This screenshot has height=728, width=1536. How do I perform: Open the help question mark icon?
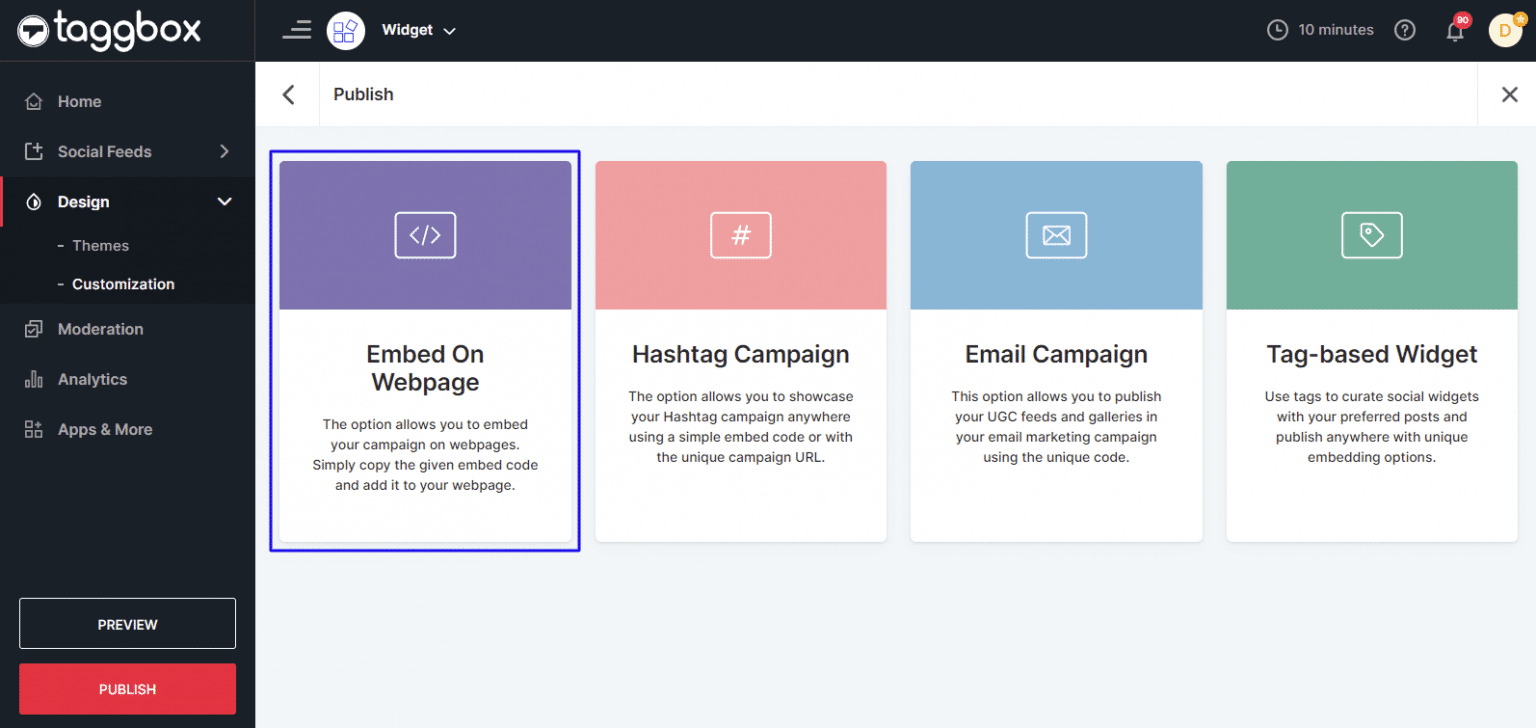click(1405, 30)
